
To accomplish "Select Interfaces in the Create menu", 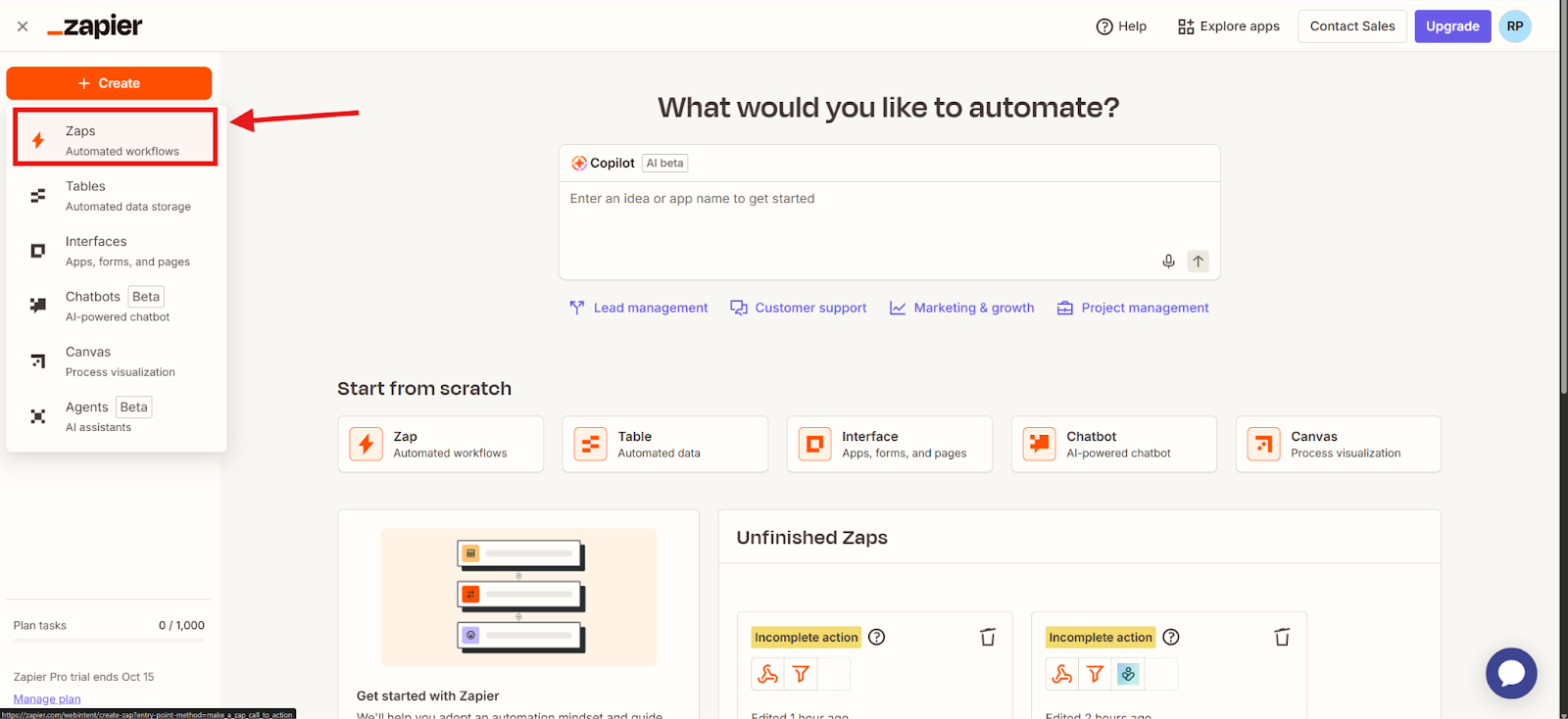I will click(x=116, y=251).
